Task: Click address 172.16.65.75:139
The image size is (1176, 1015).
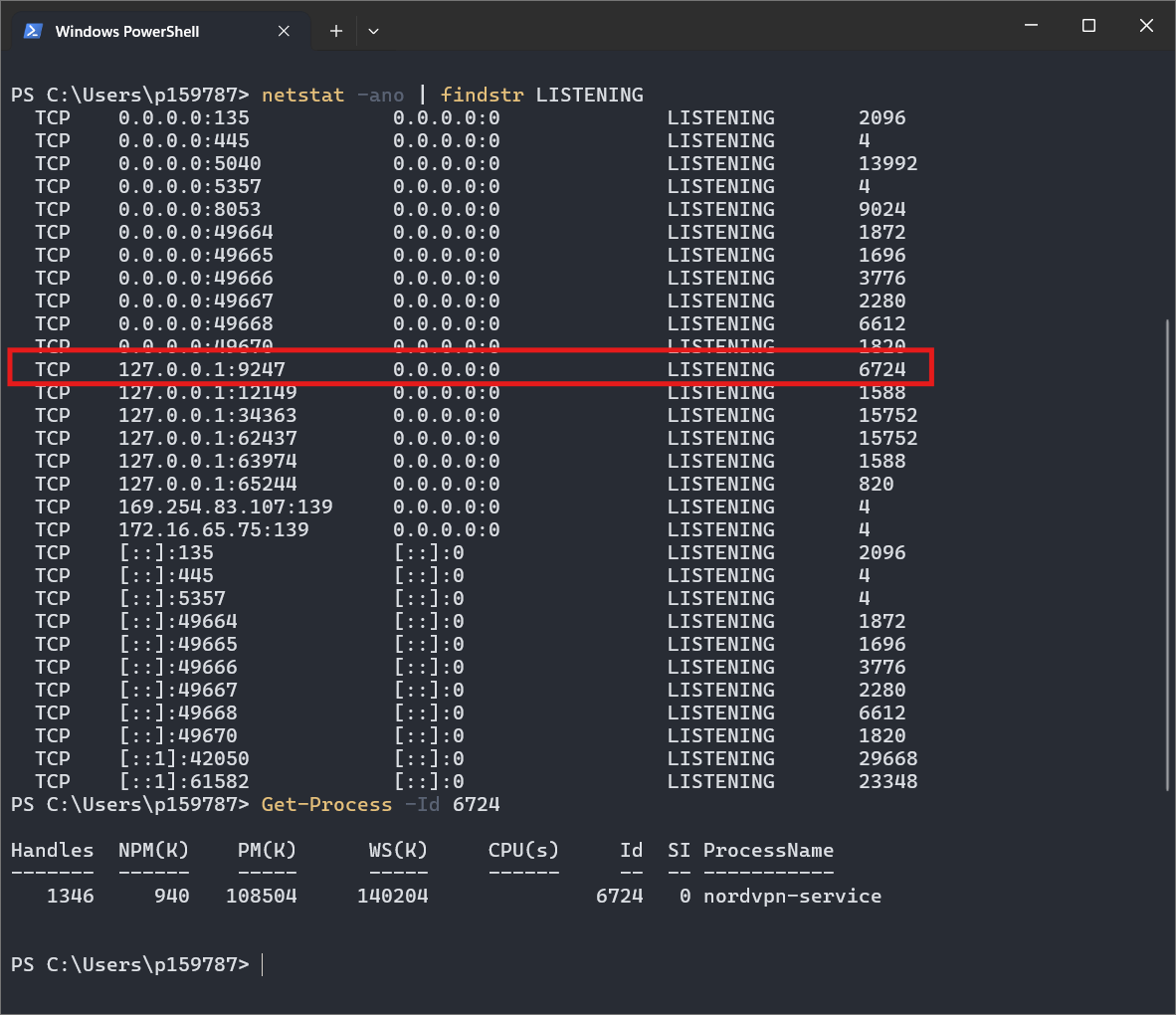Action: point(214,530)
